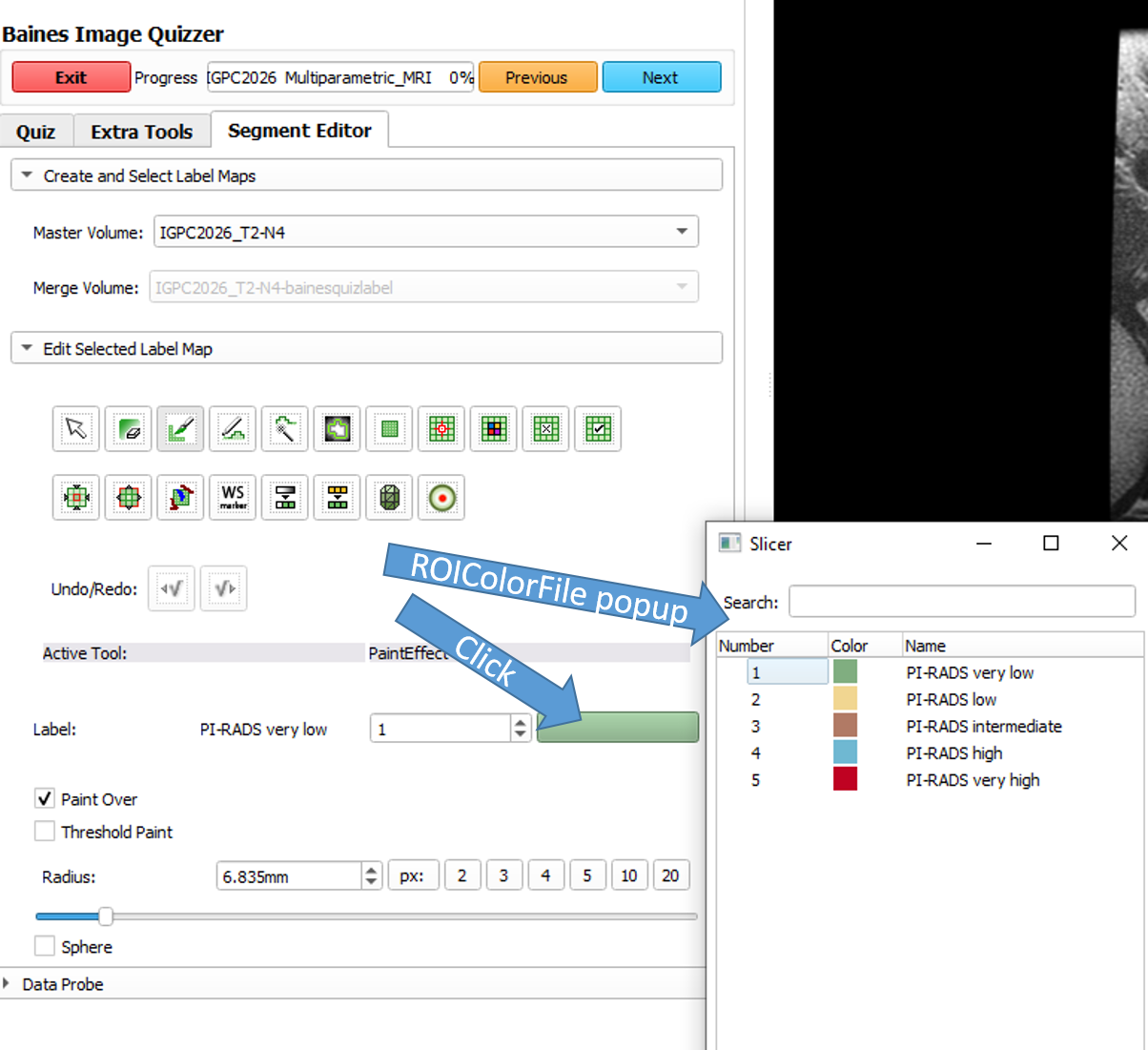Click the green label color swatch button

617,728
